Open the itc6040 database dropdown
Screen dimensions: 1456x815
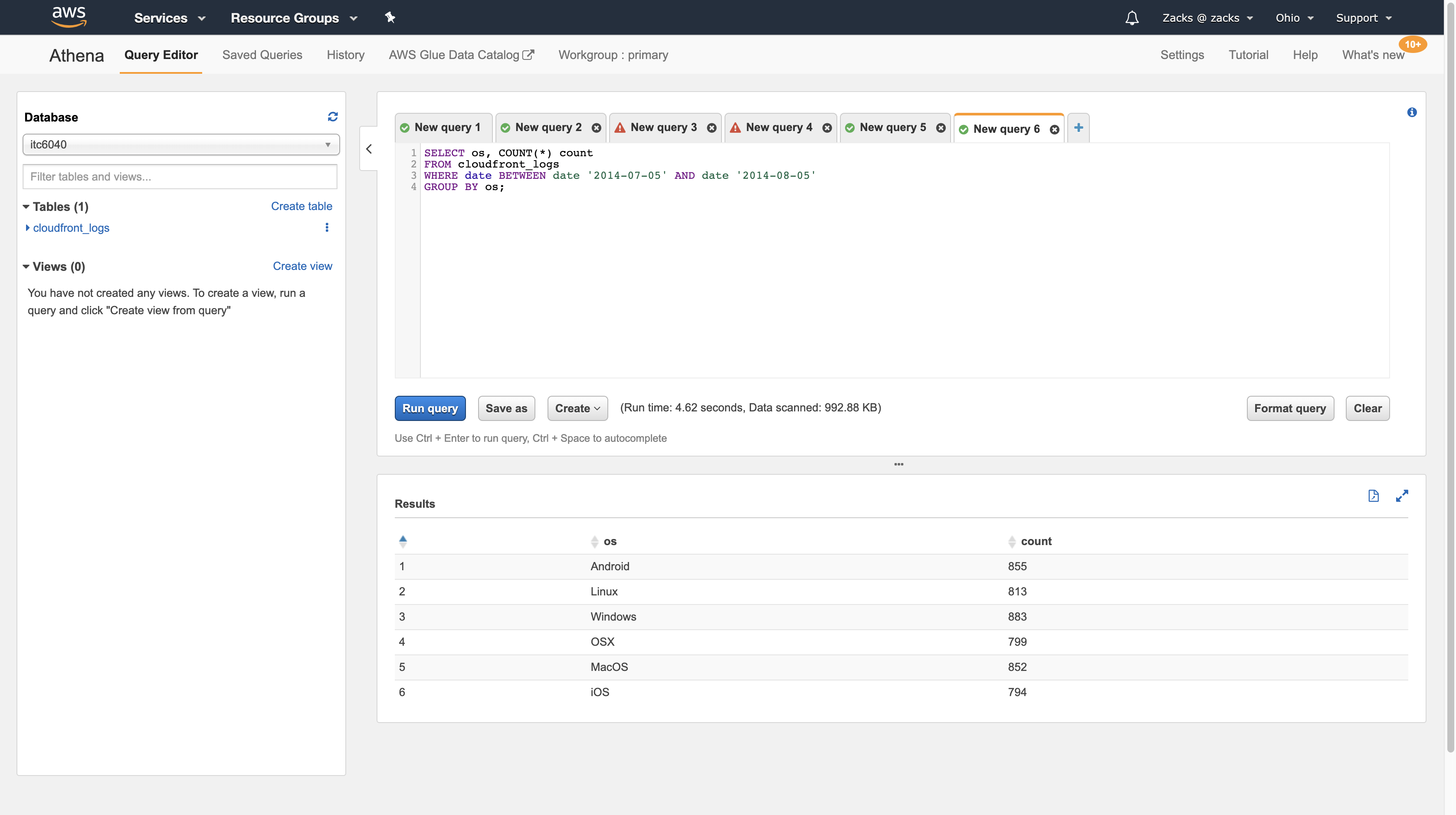181,145
